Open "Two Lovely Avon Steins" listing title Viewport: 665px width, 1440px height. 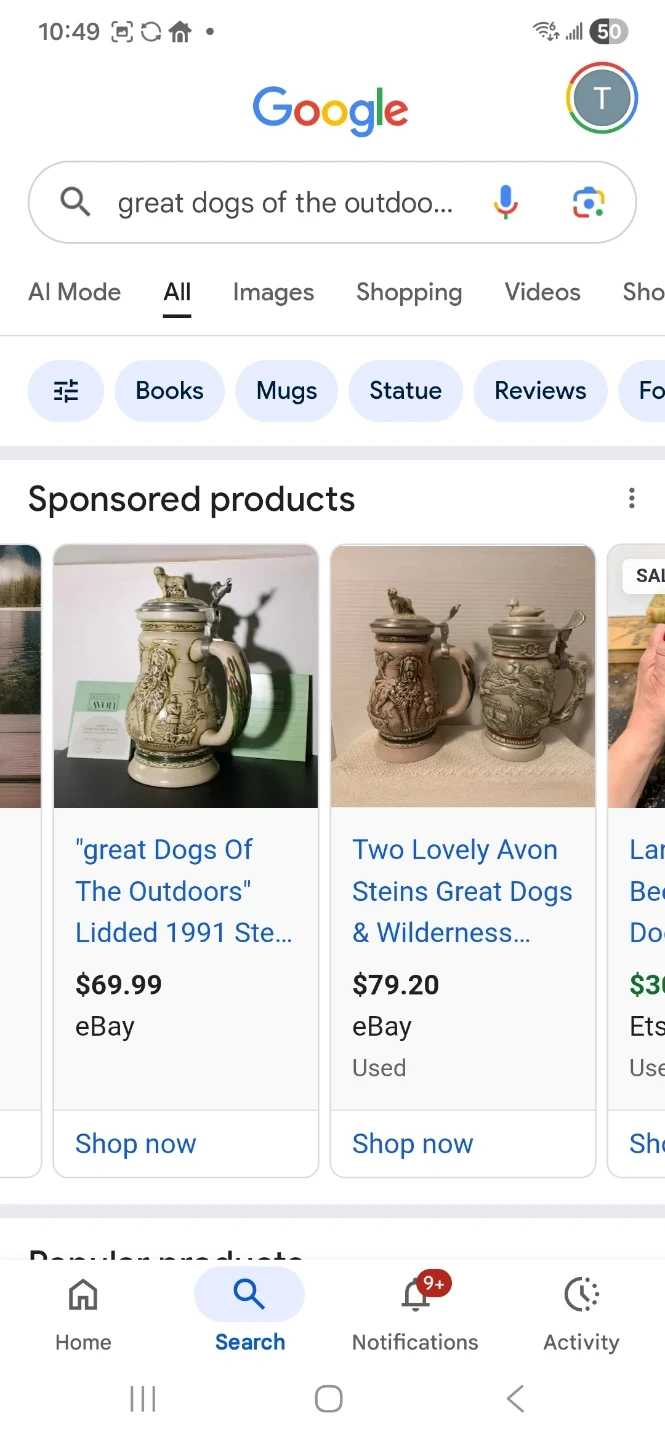461,891
